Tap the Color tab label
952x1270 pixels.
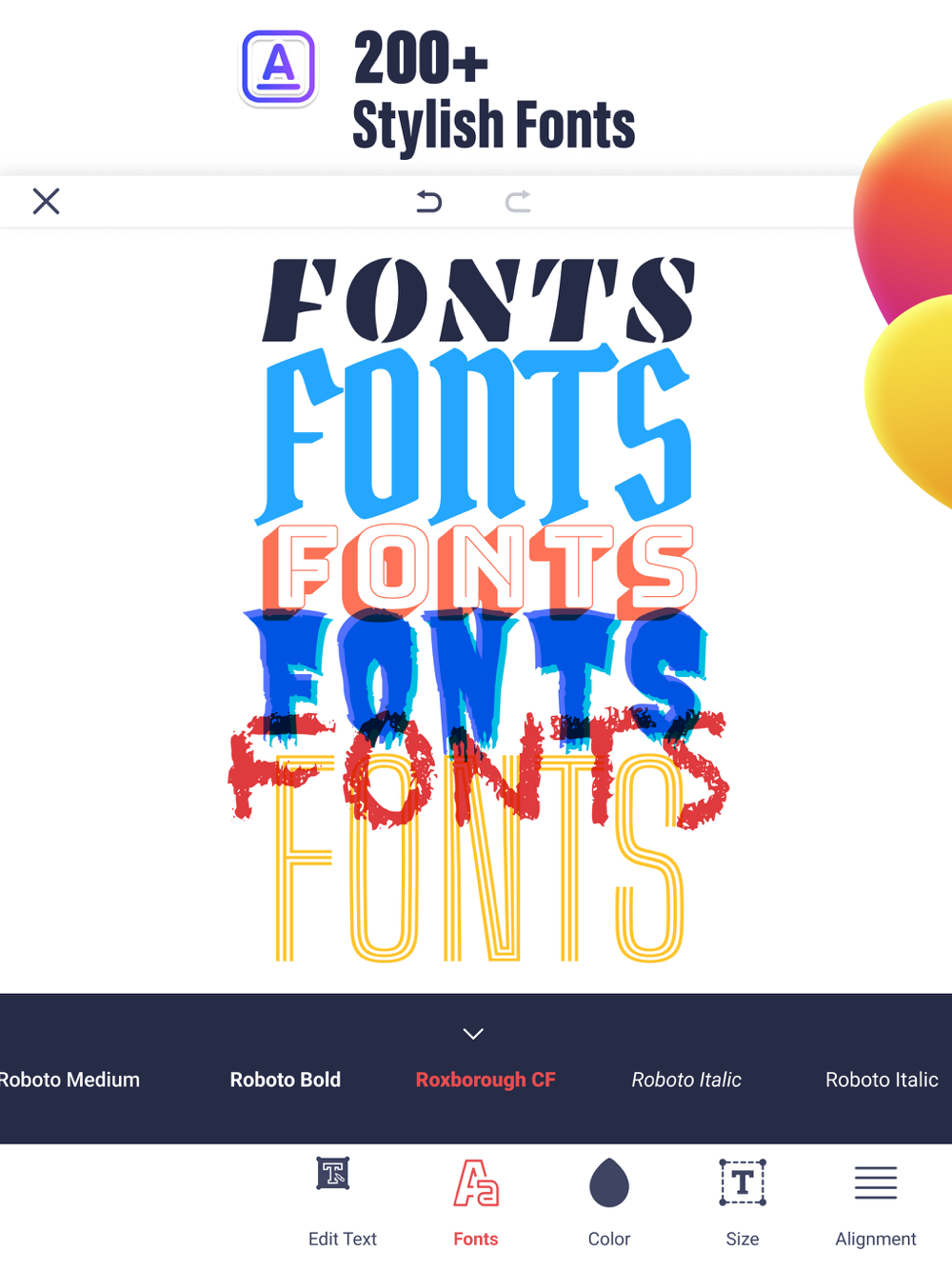[609, 1239]
